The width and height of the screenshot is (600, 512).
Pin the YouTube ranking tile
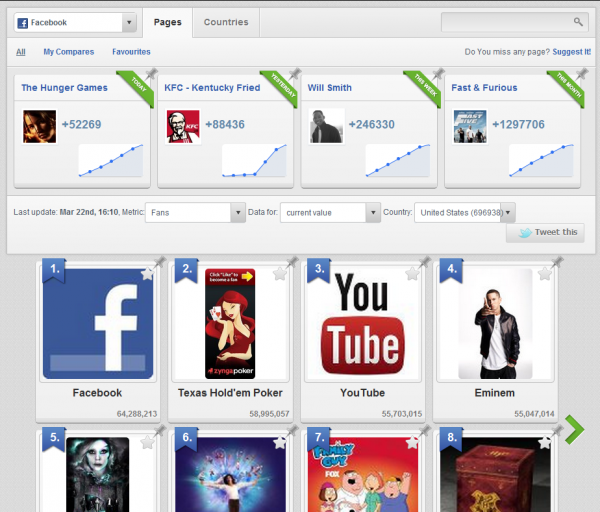click(x=424, y=262)
